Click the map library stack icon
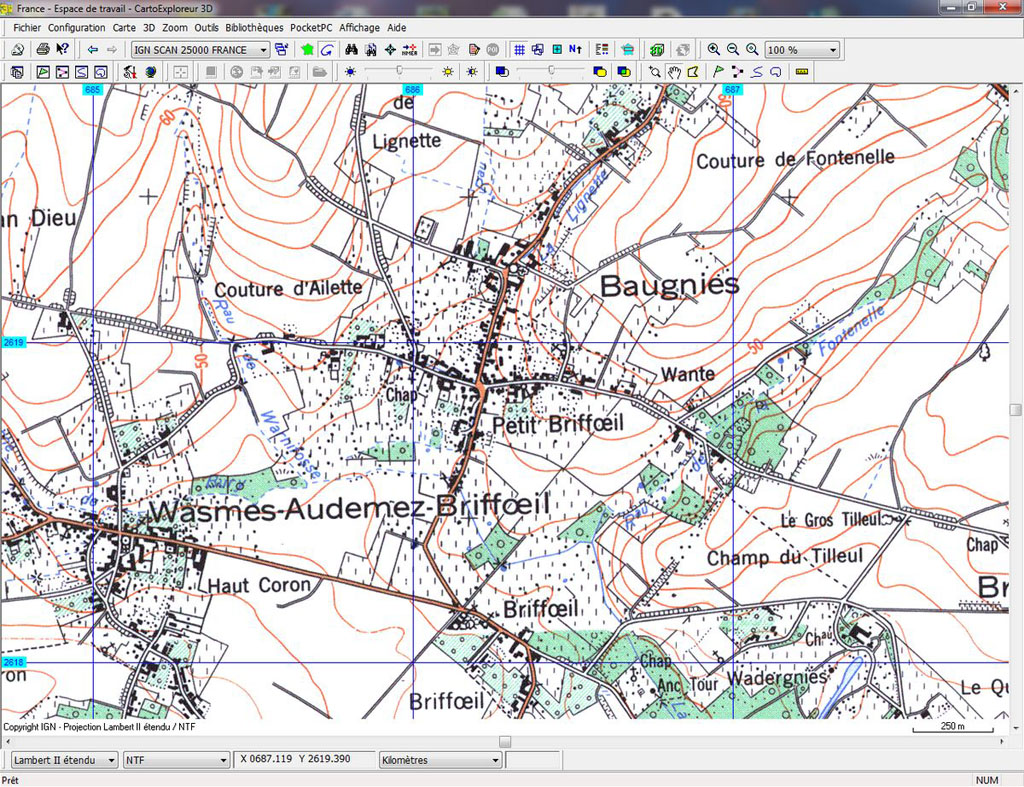This screenshot has width=1024, height=787. [17, 72]
